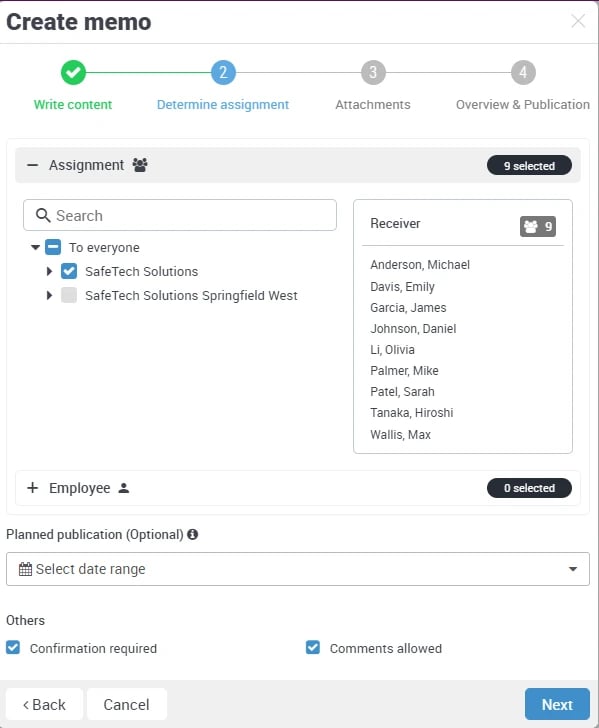Click the Assignment group people icon
Image resolution: width=599 pixels, height=728 pixels.
(140, 165)
